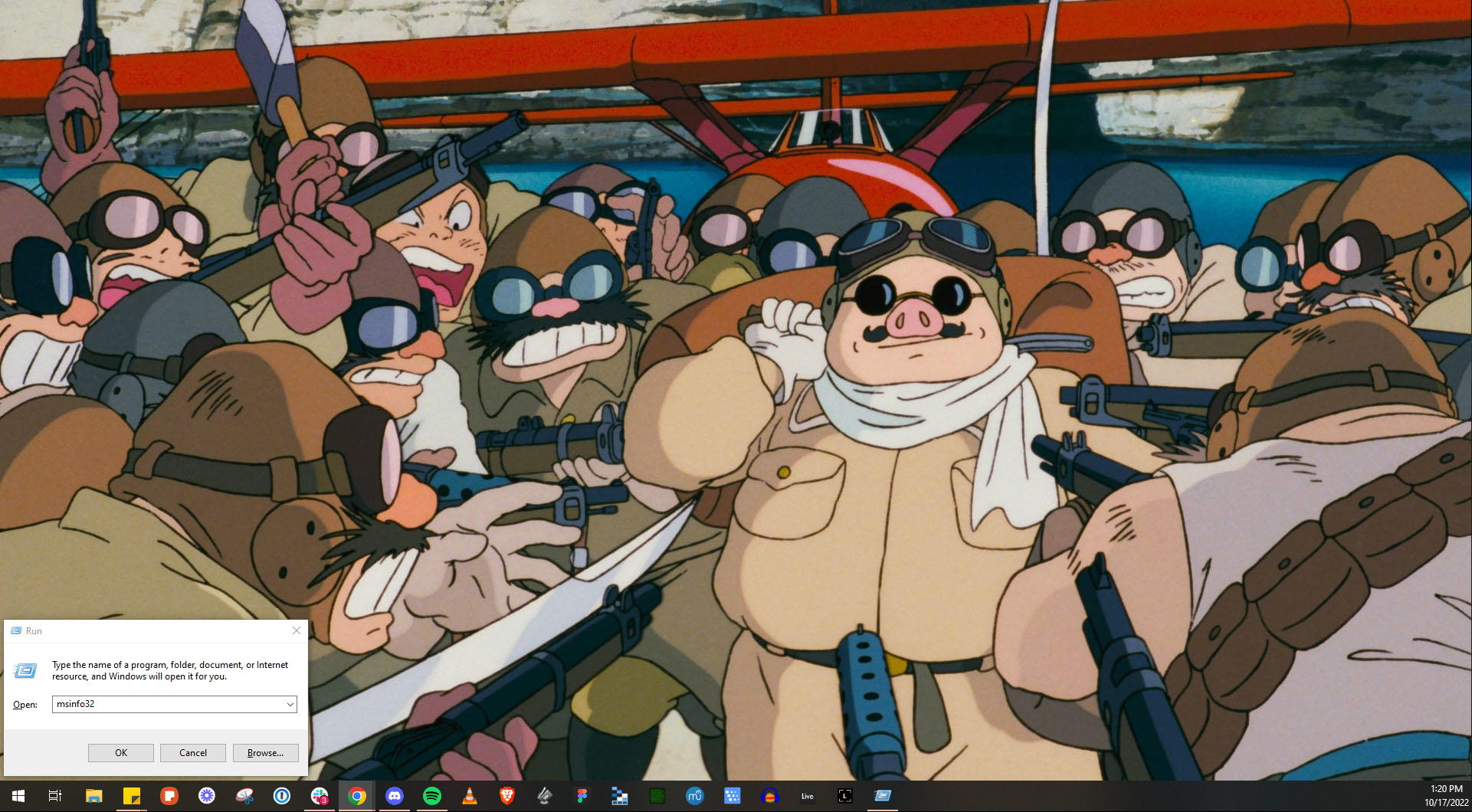The width and height of the screenshot is (1472, 812).
Task: Click the blue pixel-blocks taskbar icon
Action: (619, 796)
